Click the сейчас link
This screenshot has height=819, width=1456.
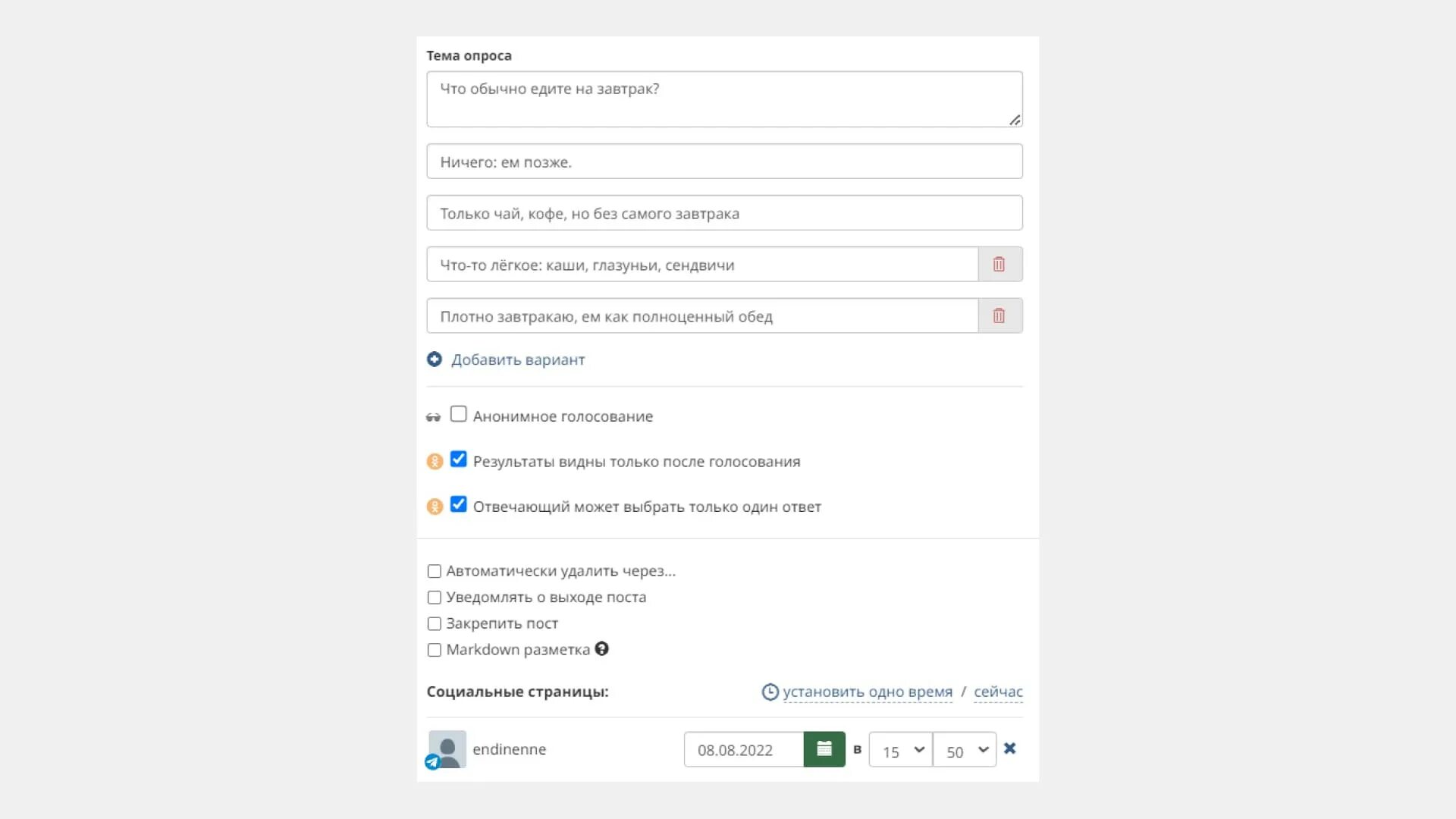point(998,692)
